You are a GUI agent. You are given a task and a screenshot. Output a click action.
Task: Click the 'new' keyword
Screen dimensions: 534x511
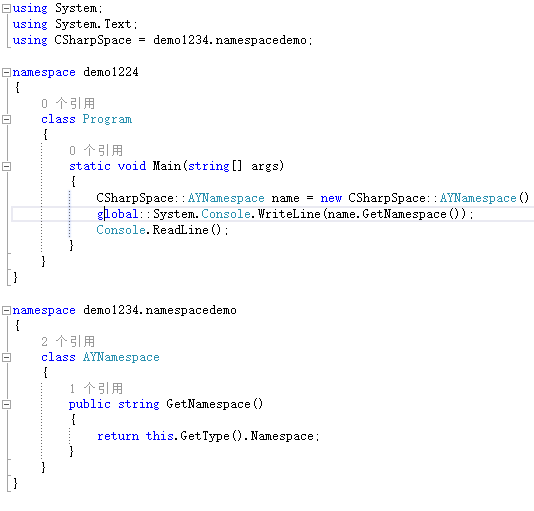tap(331, 198)
